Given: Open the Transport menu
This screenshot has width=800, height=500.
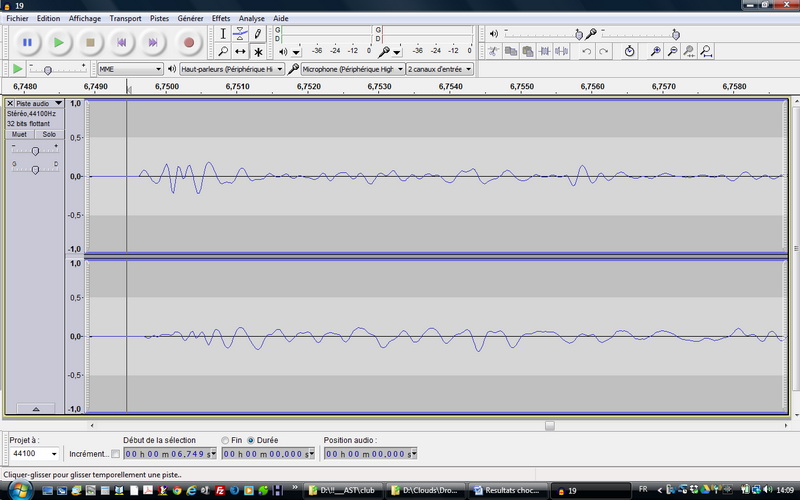Looking at the screenshot, I should pyautogui.click(x=126, y=18).
